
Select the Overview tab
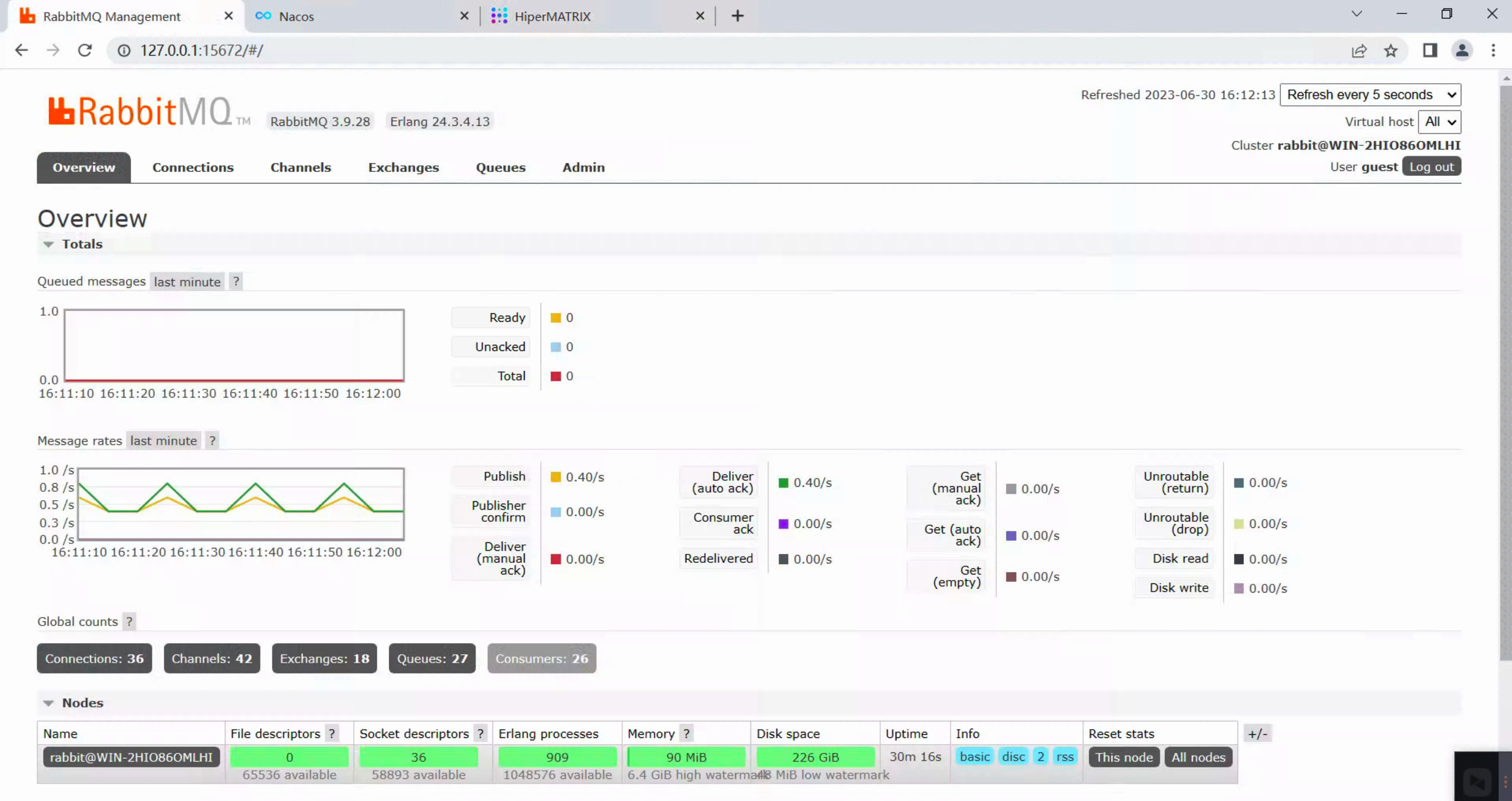[84, 167]
